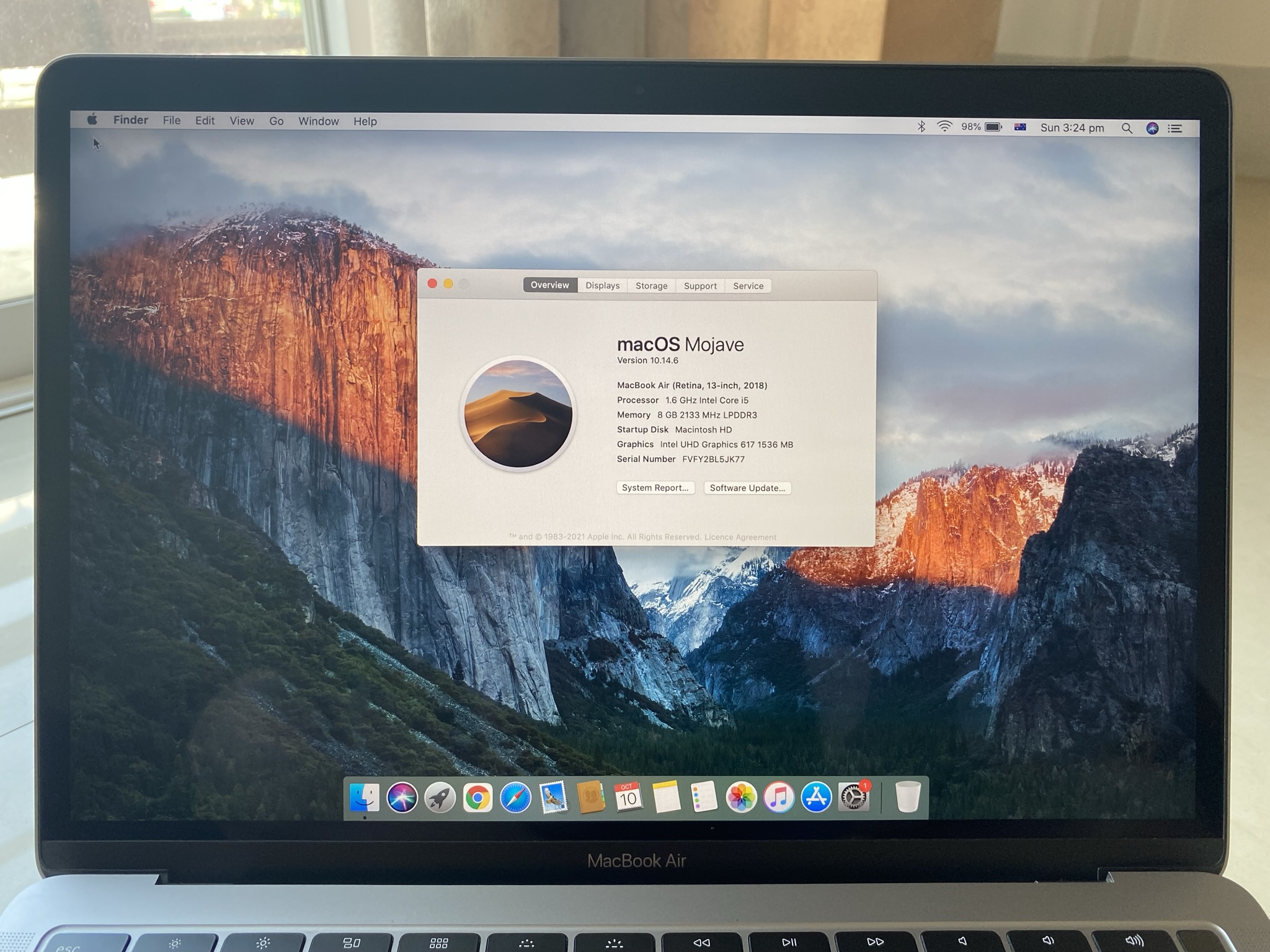Open the App Store from dock

click(x=816, y=797)
